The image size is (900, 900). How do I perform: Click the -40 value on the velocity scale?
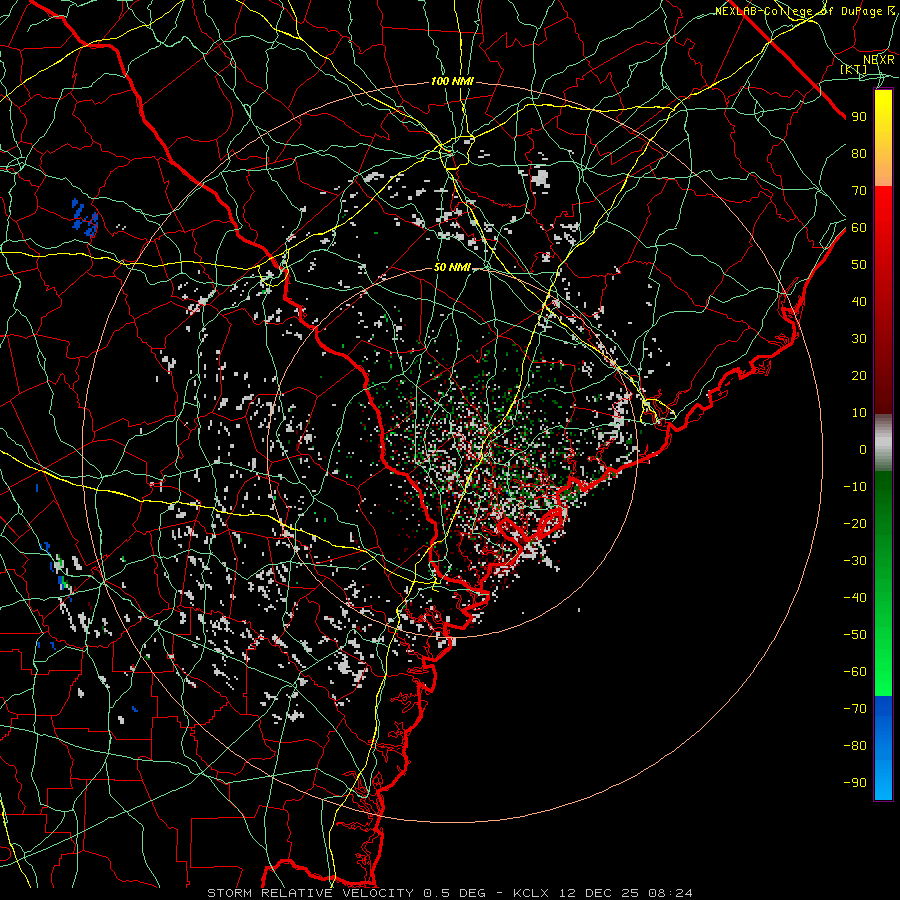(855, 598)
